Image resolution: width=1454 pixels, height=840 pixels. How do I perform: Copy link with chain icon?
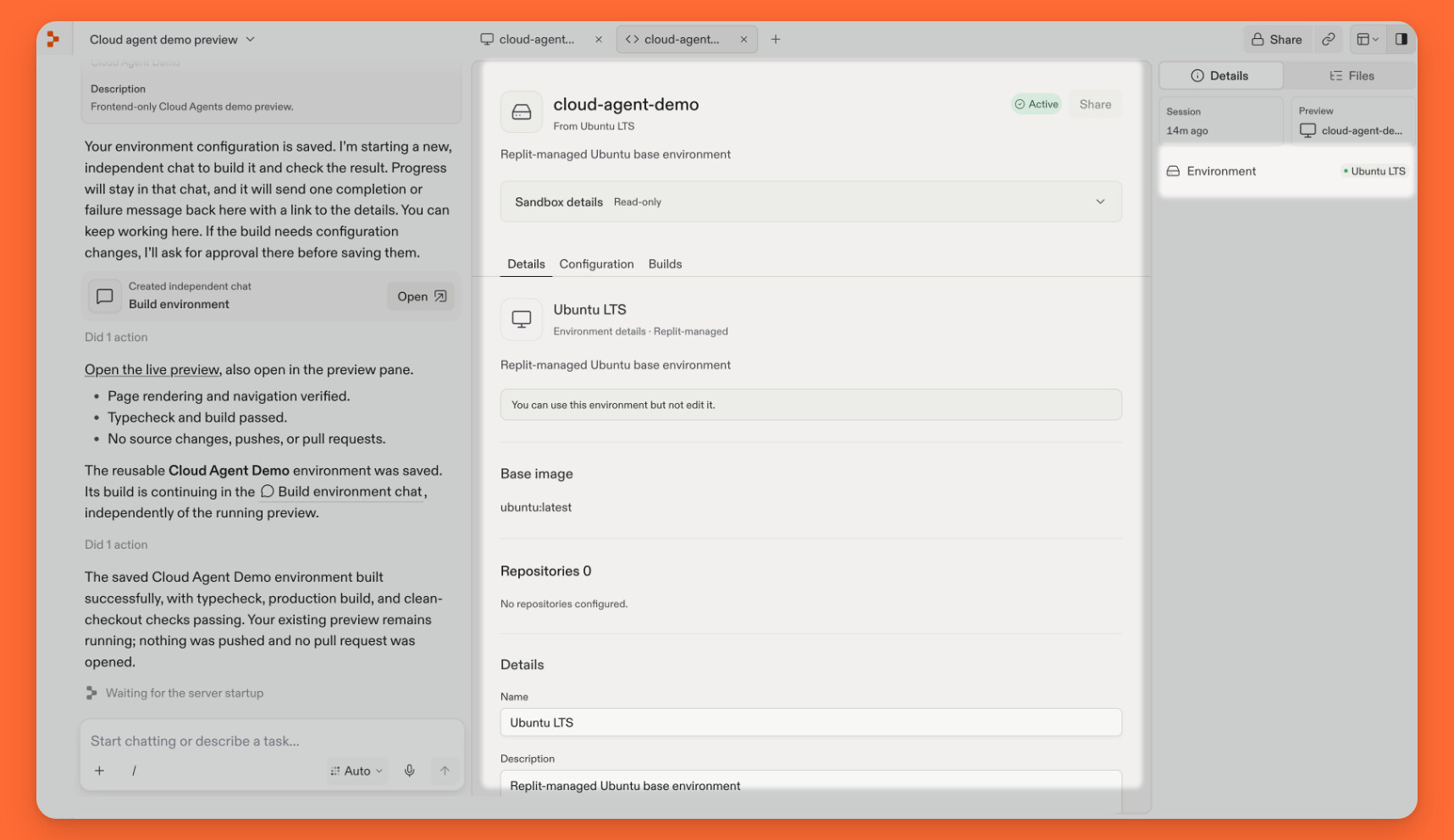(x=1329, y=40)
